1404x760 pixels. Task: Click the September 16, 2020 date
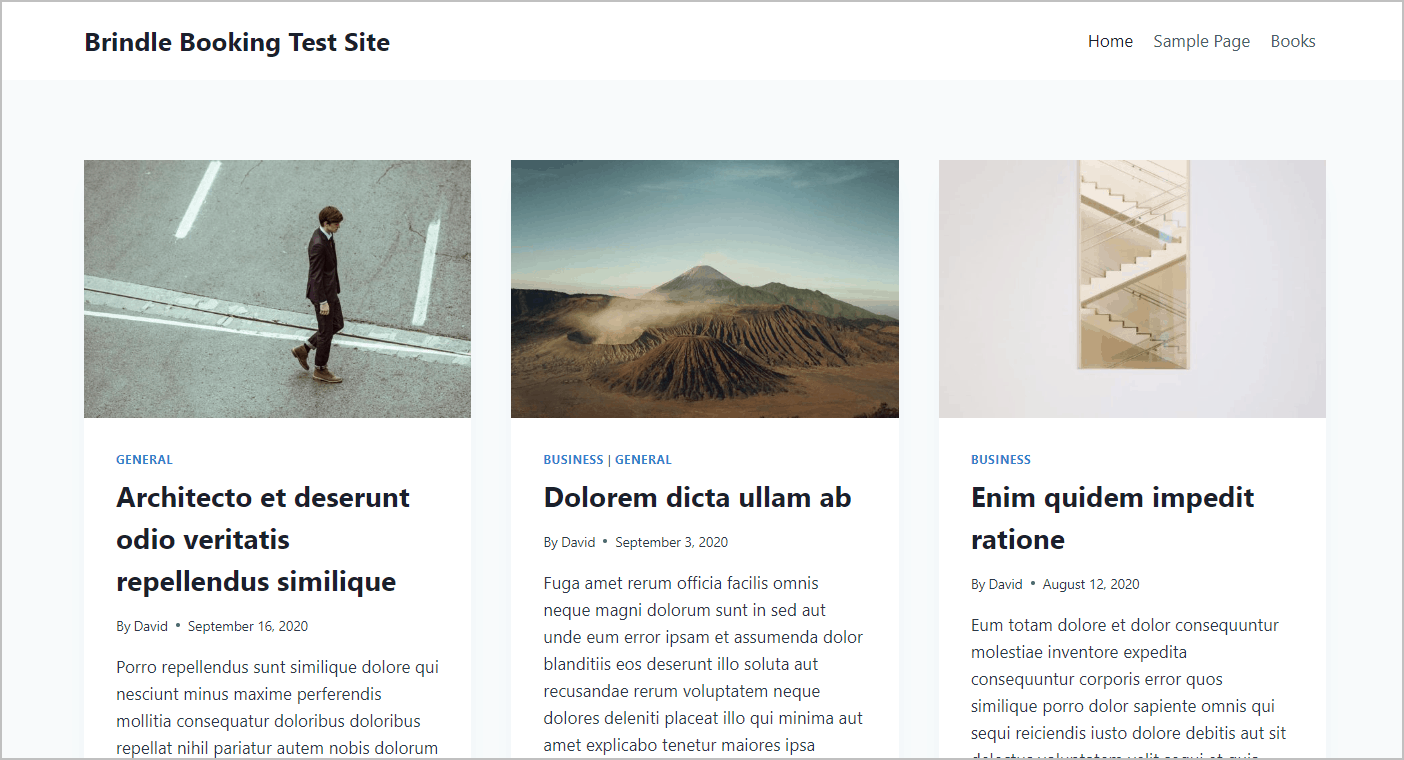[248, 626]
